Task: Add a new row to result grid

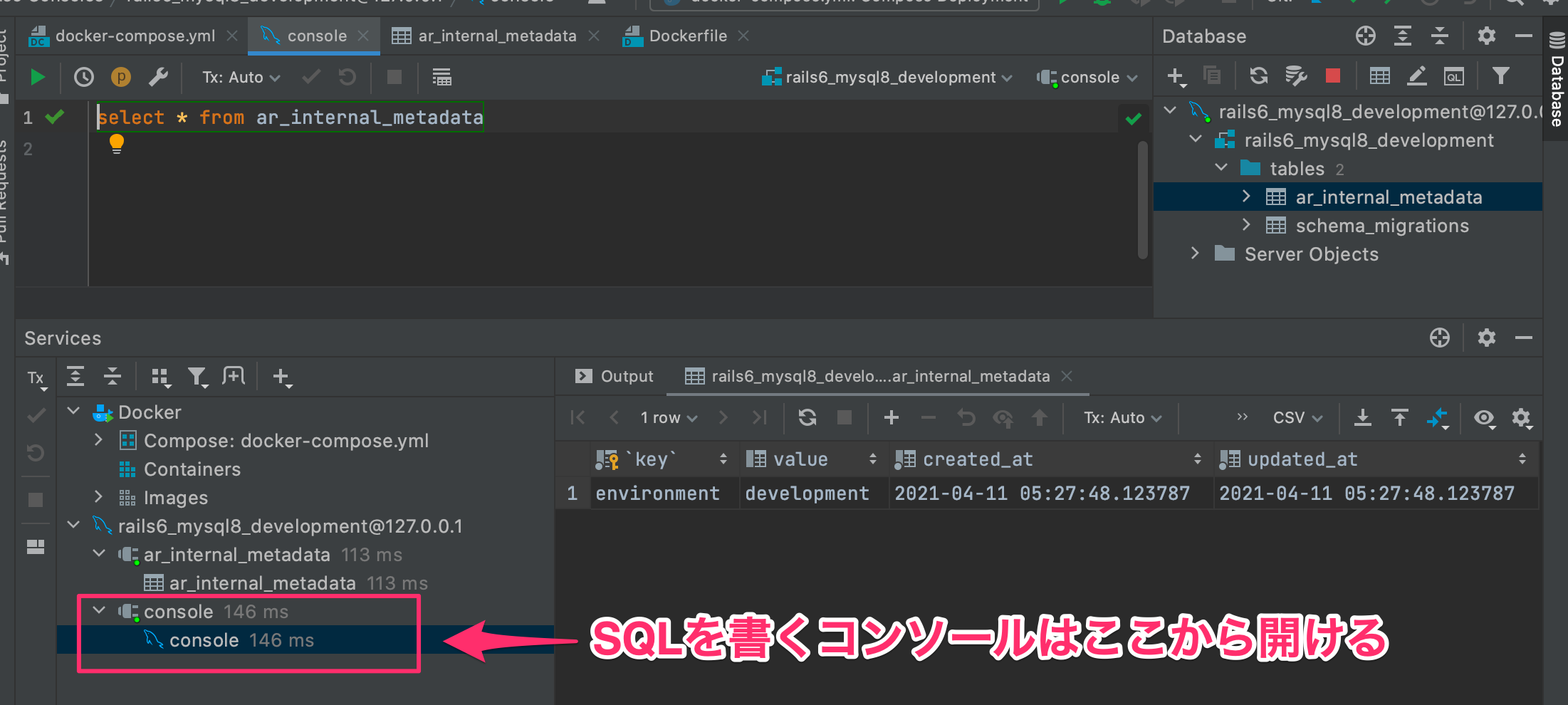Action: [x=891, y=417]
